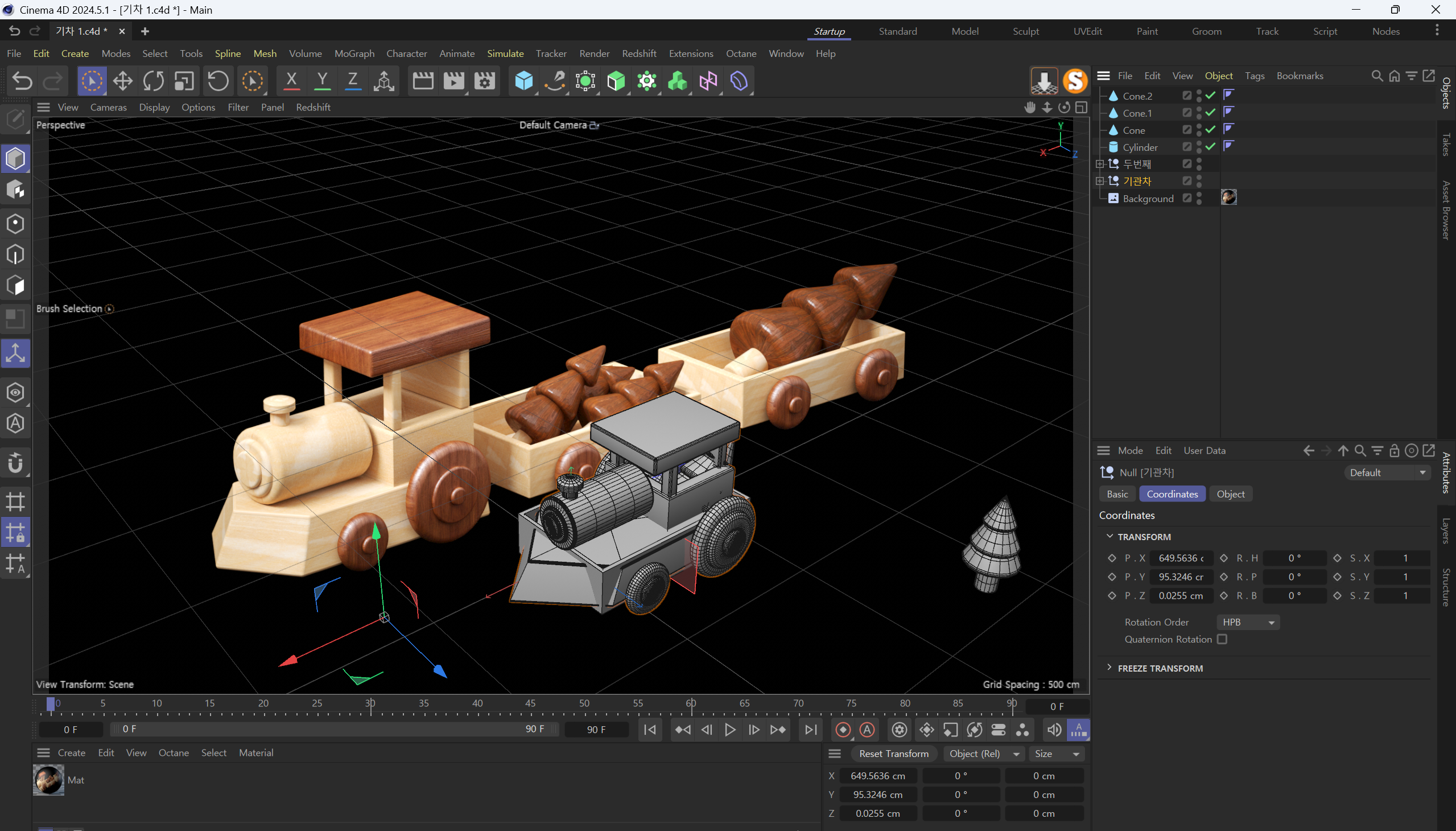
Task: Select the Model mode icon in left palette
Action: [15, 159]
